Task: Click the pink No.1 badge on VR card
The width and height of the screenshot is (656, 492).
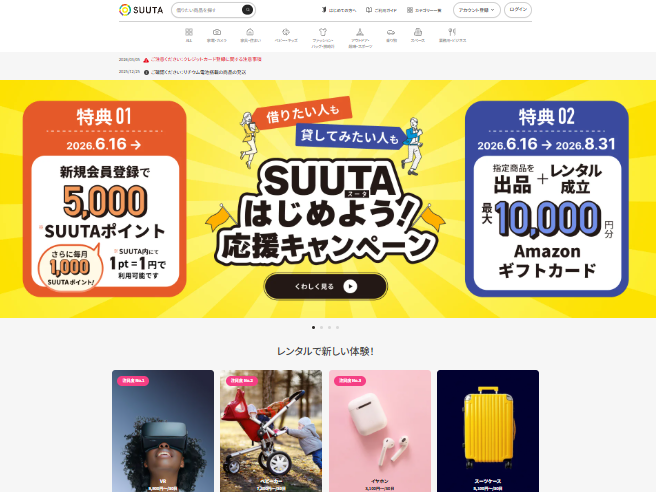Action: coord(133,381)
